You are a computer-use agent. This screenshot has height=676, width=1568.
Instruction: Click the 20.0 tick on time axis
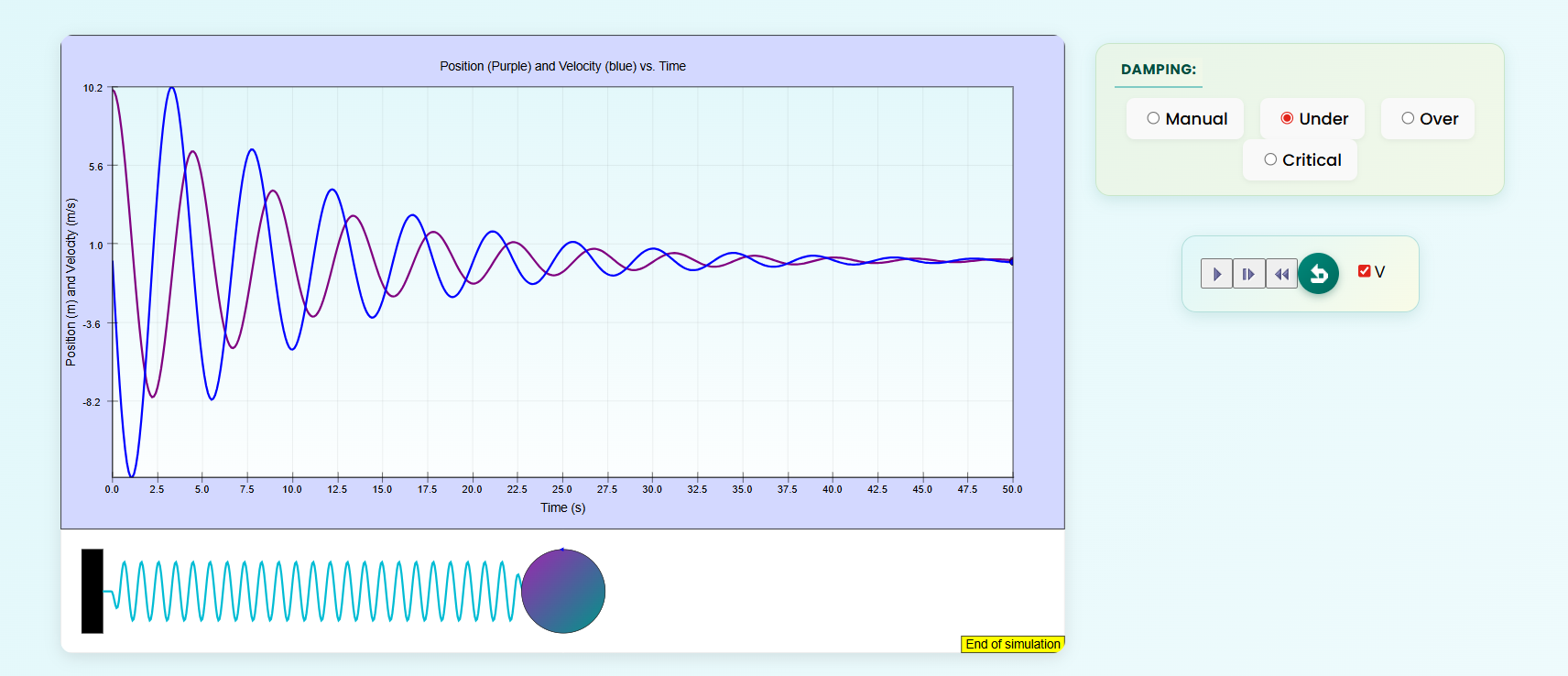pyautogui.click(x=472, y=489)
